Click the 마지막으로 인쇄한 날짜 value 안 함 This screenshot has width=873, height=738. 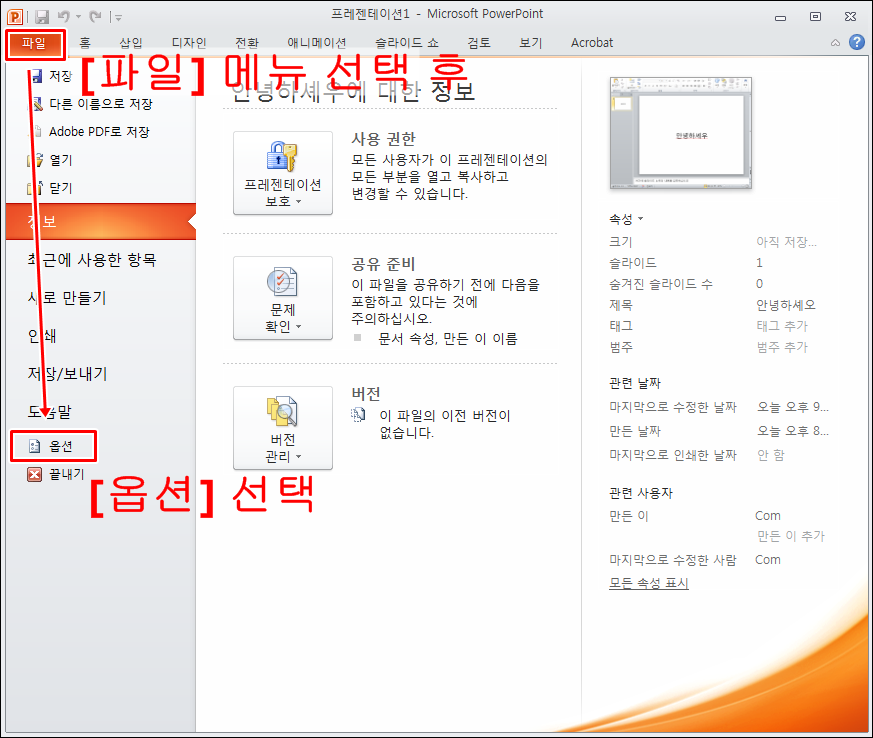click(771, 455)
